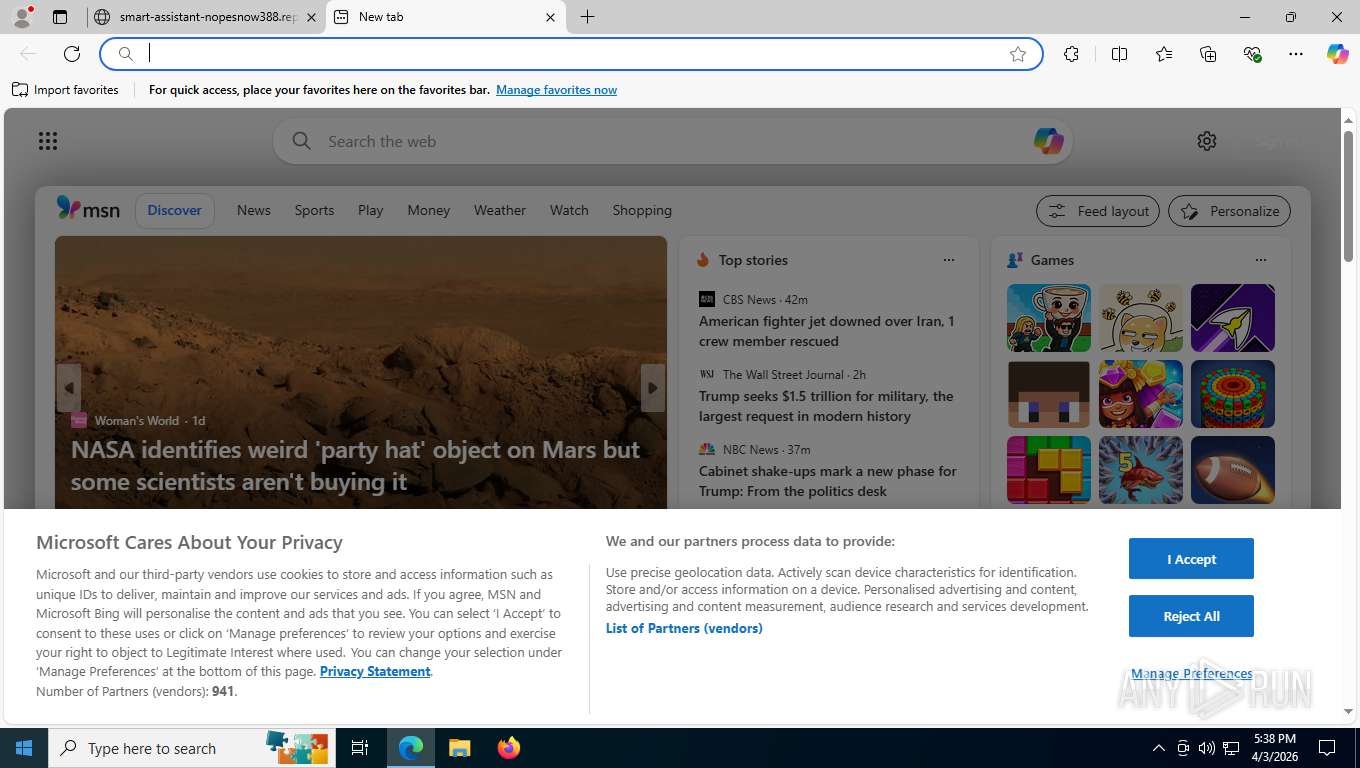Open the Shopping tab

coord(642,210)
